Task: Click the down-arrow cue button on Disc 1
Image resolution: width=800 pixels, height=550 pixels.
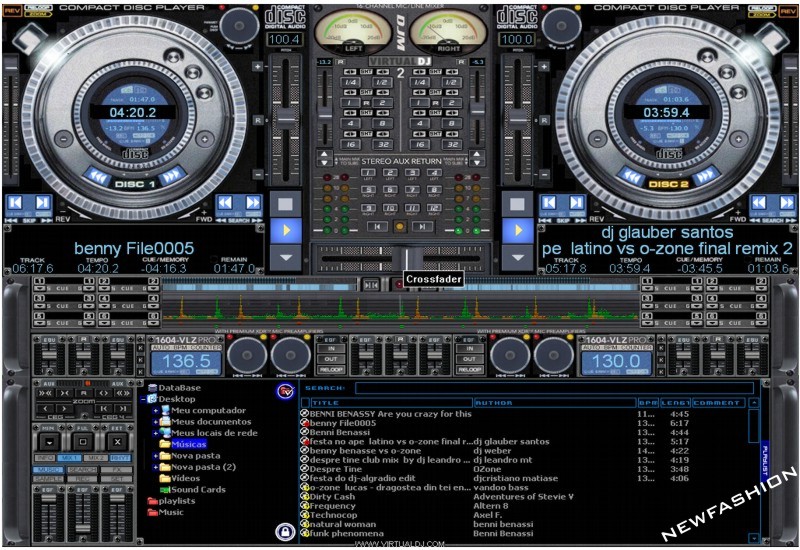Action: 286,257
